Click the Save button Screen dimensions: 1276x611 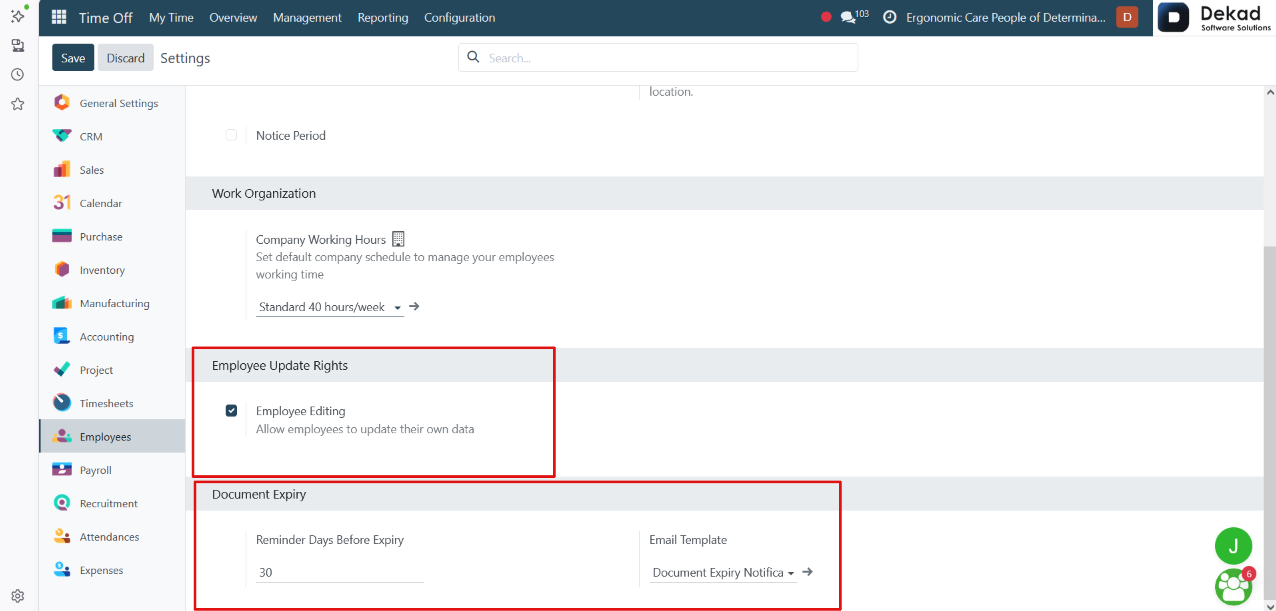click(73, 58)
